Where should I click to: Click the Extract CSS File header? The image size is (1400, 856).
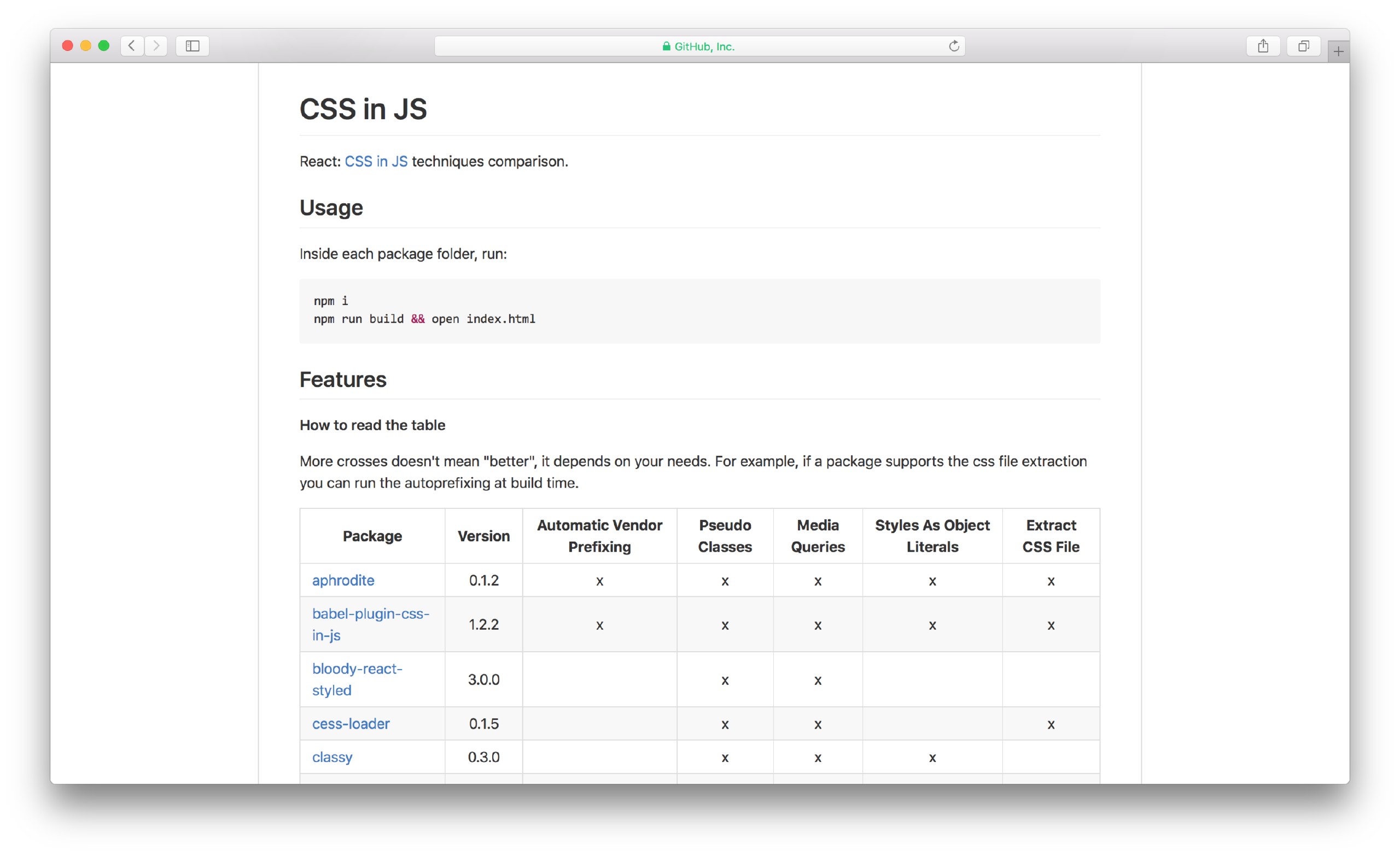(1051, 536)
